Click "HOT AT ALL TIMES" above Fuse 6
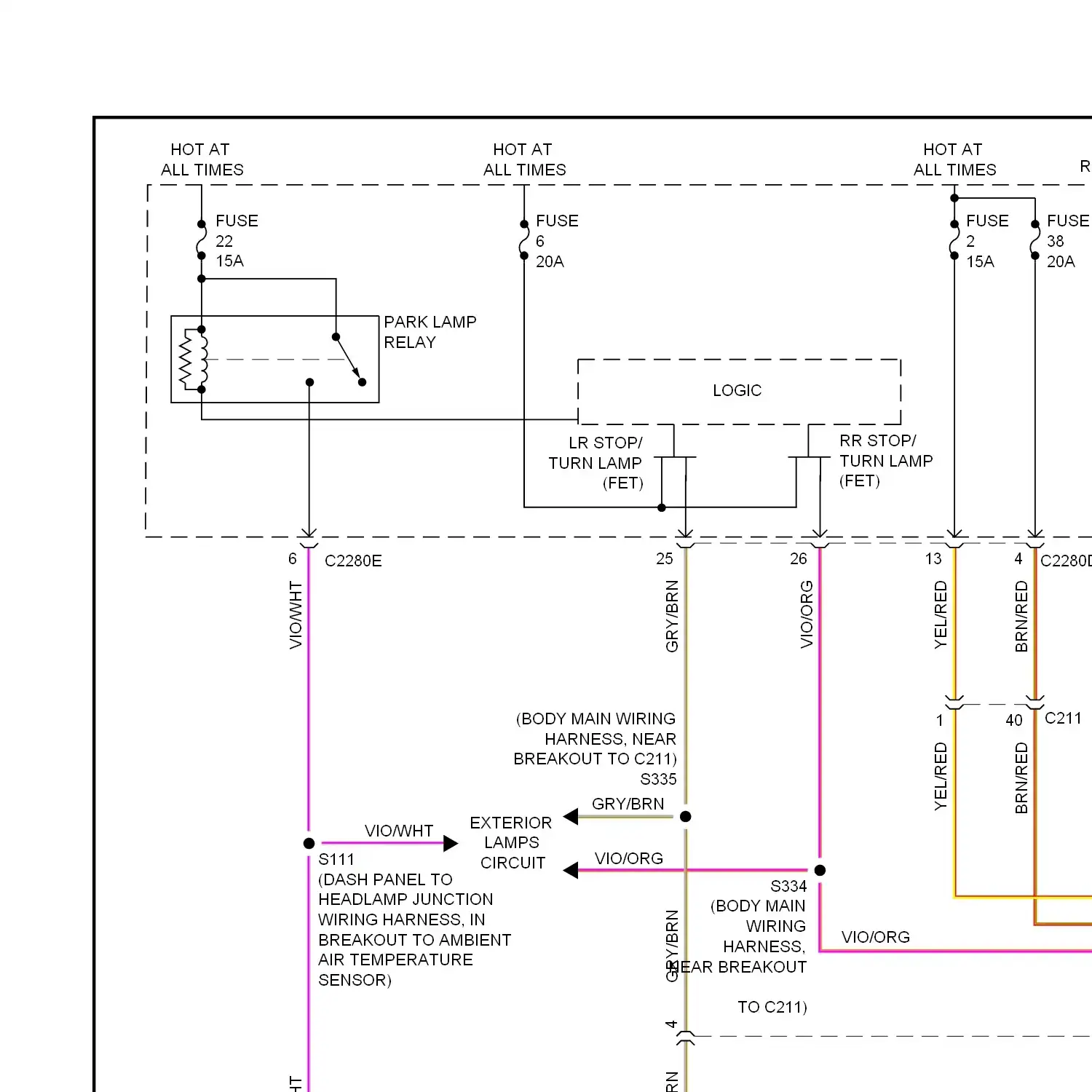Screen dimensions: 1092x1092 point(524,159)
